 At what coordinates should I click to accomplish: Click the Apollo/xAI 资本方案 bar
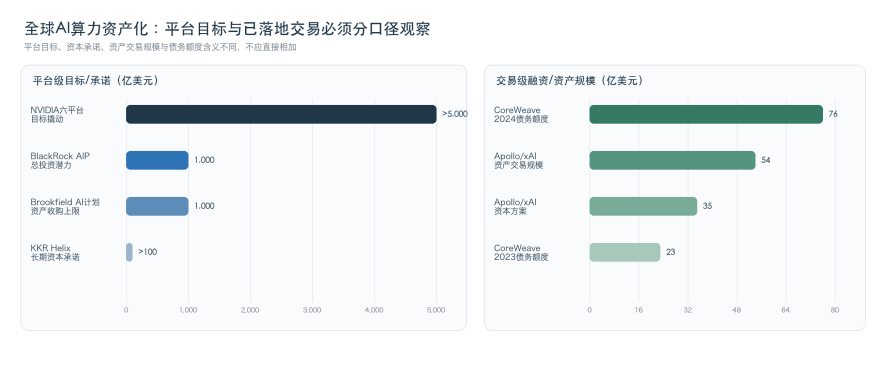[643, 206]
